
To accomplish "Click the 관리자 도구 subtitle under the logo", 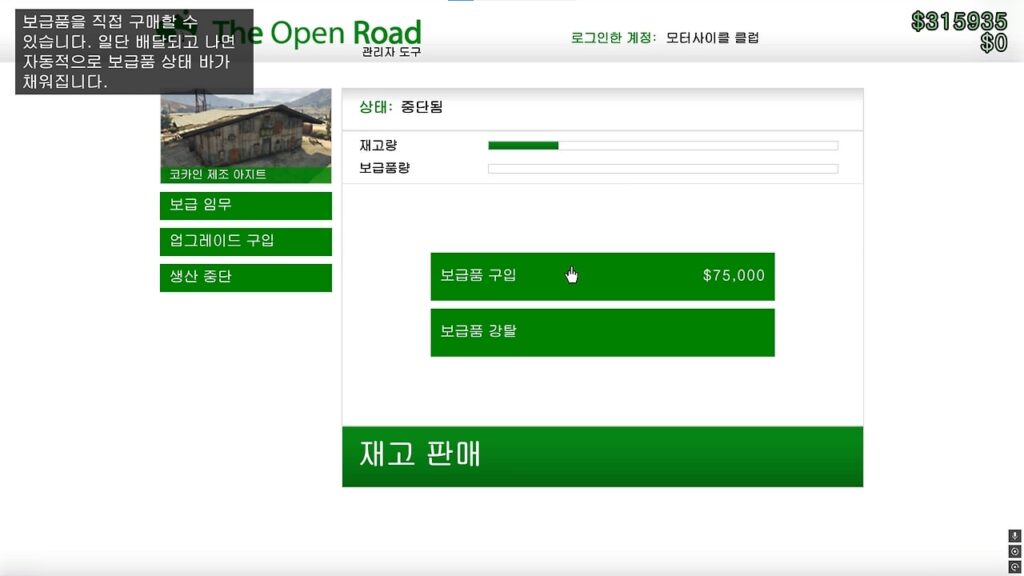I will [391, 52].
